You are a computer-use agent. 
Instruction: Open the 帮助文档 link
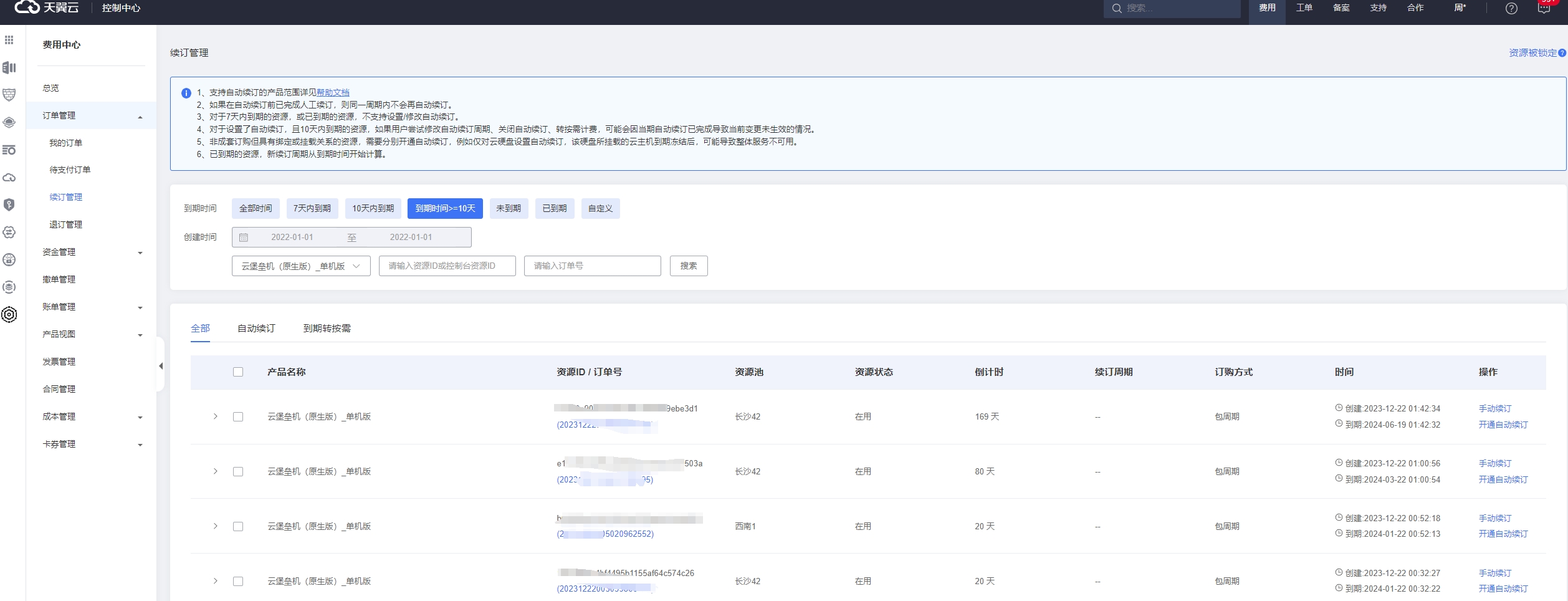[333, 93]
